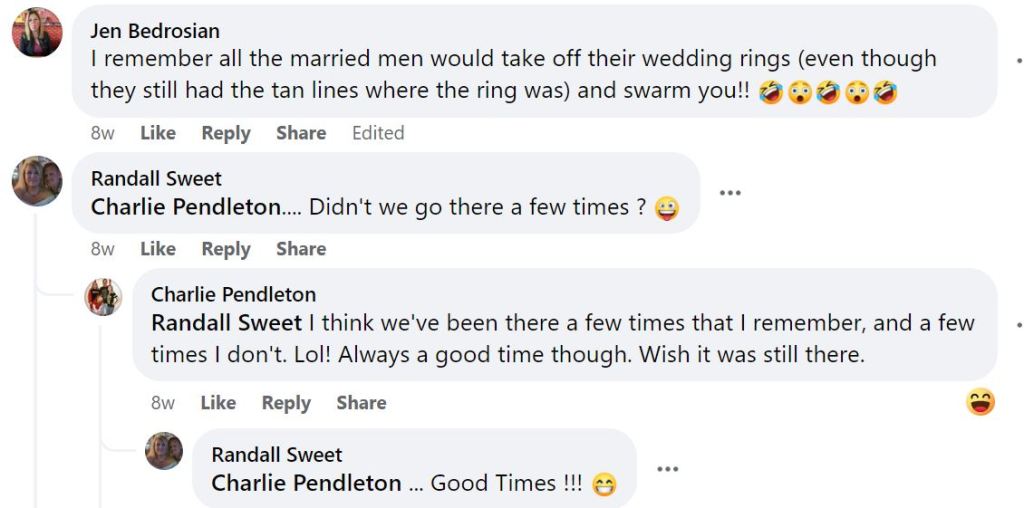
Task: Share Charlie Pendleton's reply
Action: point(361,403)
